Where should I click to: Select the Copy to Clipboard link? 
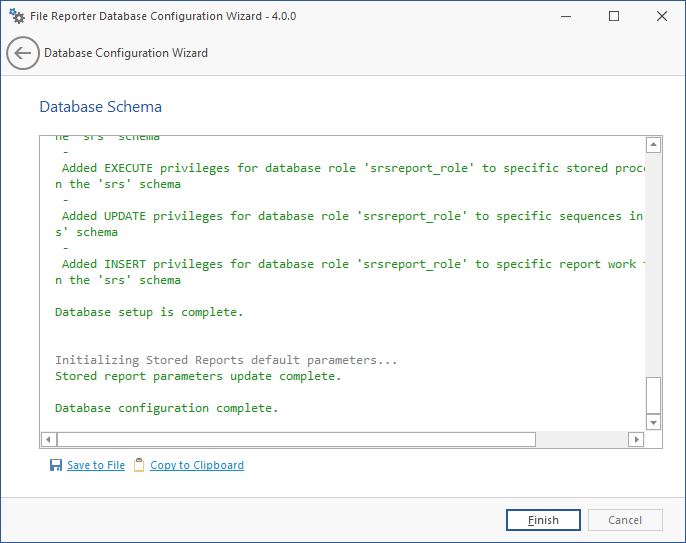[x=197, y=465]
